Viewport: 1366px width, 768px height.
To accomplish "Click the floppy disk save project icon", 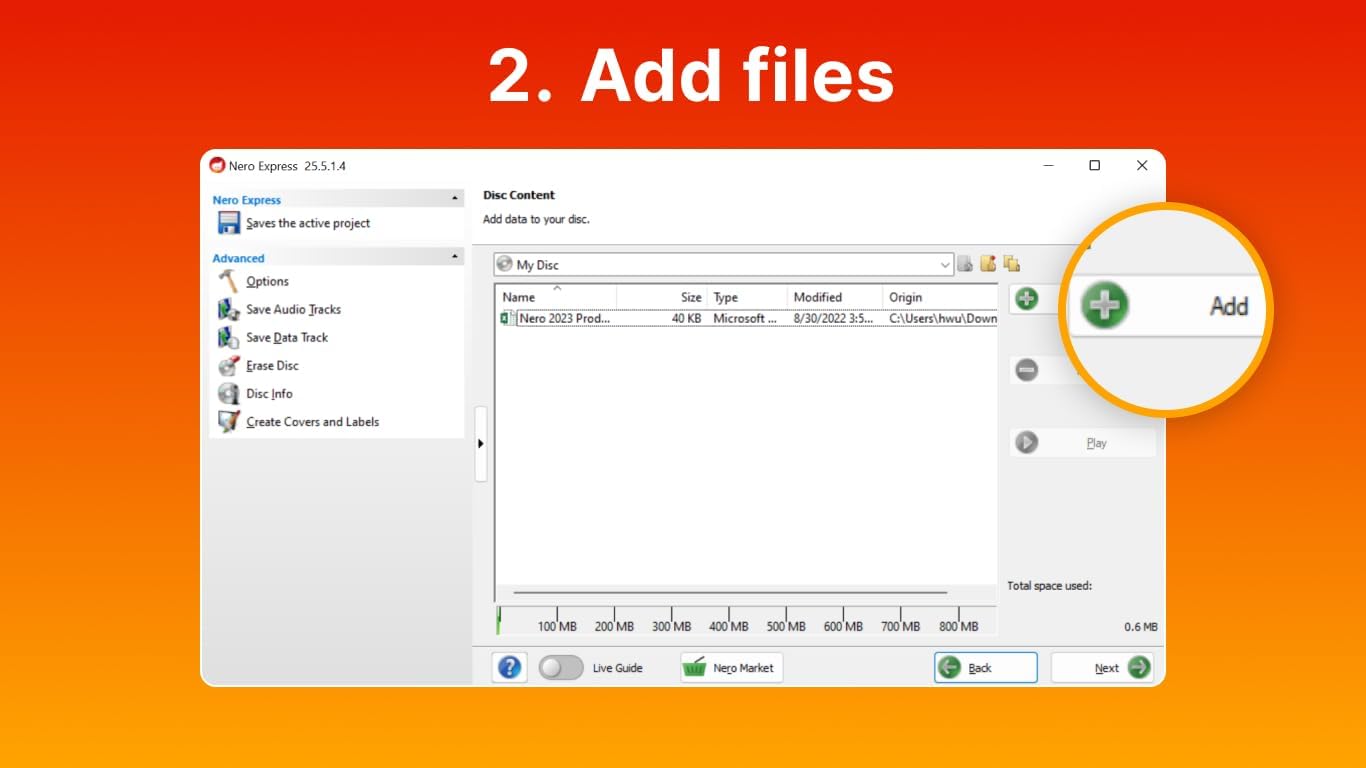I will tap(229, 223).
